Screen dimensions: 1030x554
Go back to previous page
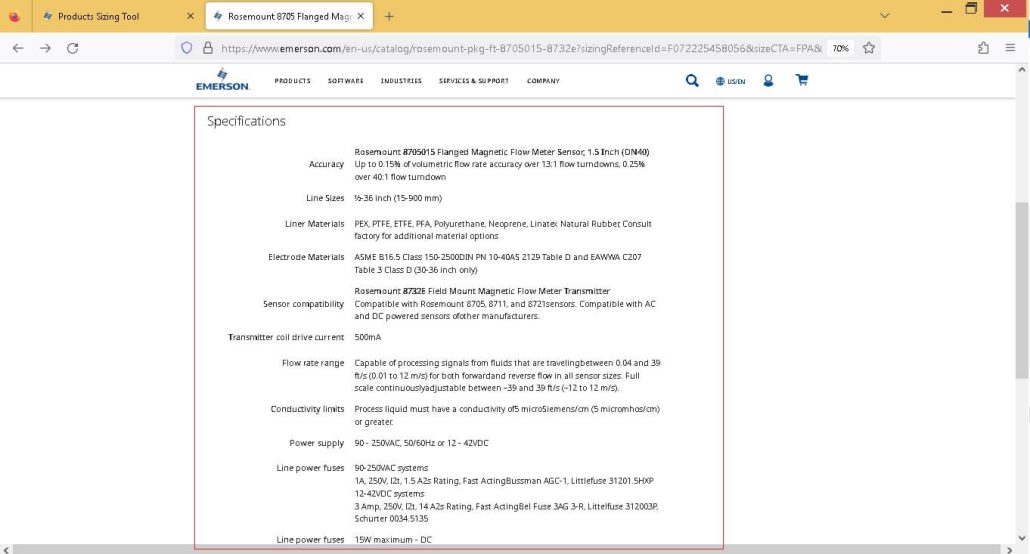coord(18,48)
